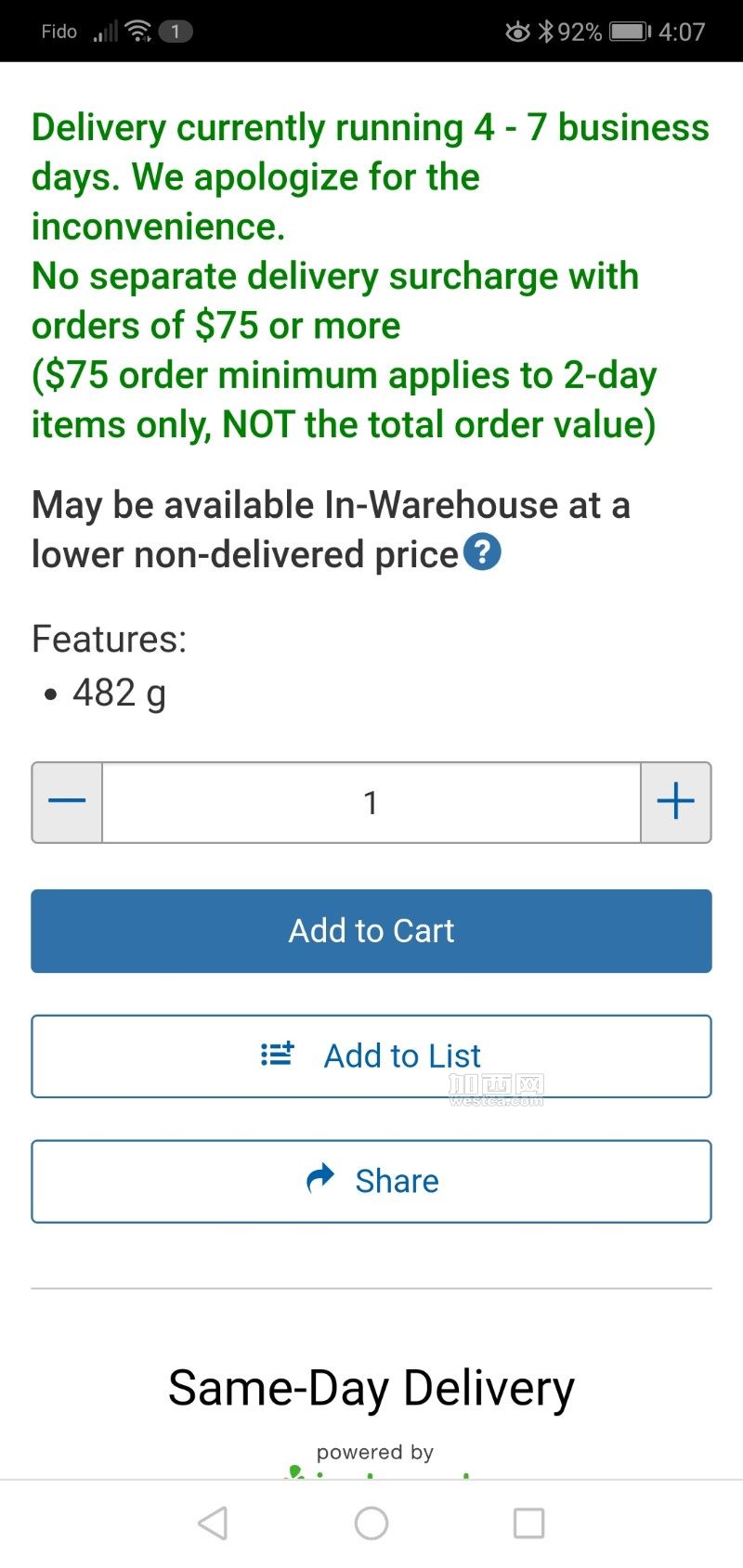Tap the battery icon in status bar
Viewport: 743px width, 1568px height.
pos(631,32)
